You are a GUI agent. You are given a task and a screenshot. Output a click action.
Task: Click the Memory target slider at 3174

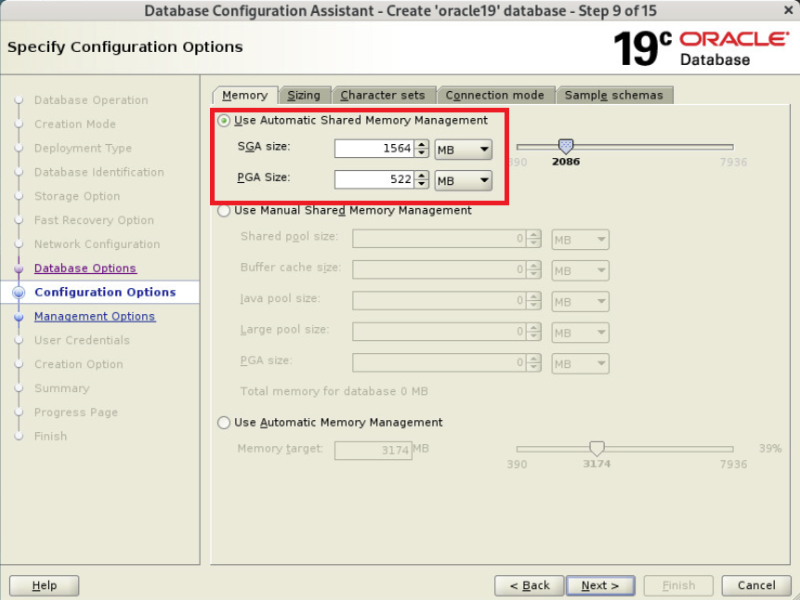point(597,448)
